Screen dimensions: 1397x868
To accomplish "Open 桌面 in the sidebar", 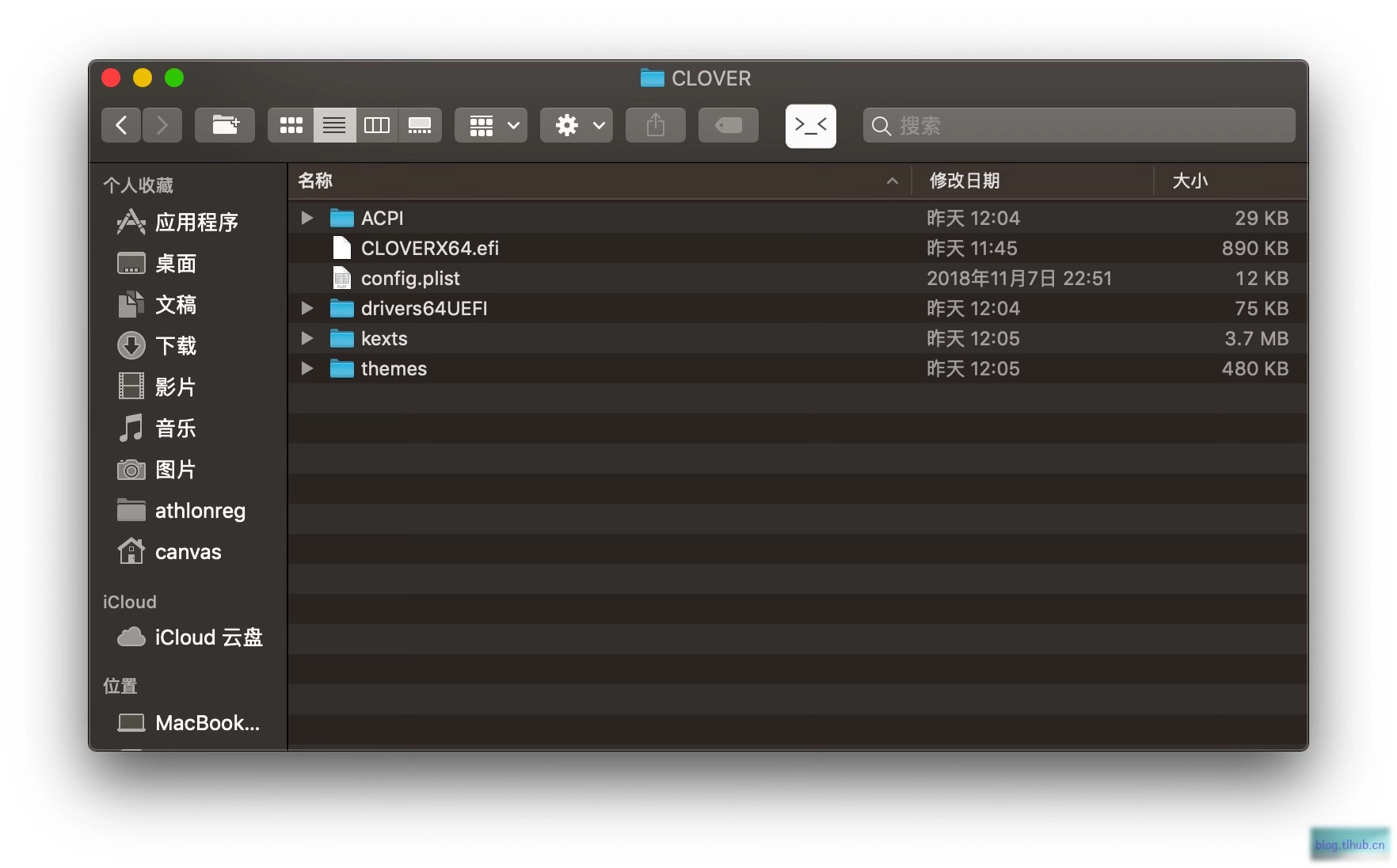I will [187, 264].
